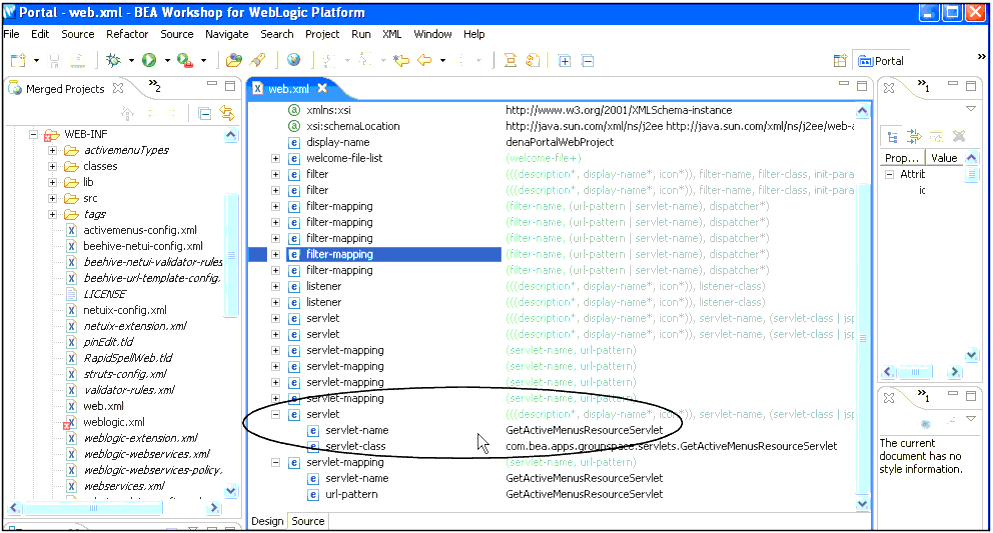
Task: Click the Collapse All minus toolbar icon
Action: (588, 61)
